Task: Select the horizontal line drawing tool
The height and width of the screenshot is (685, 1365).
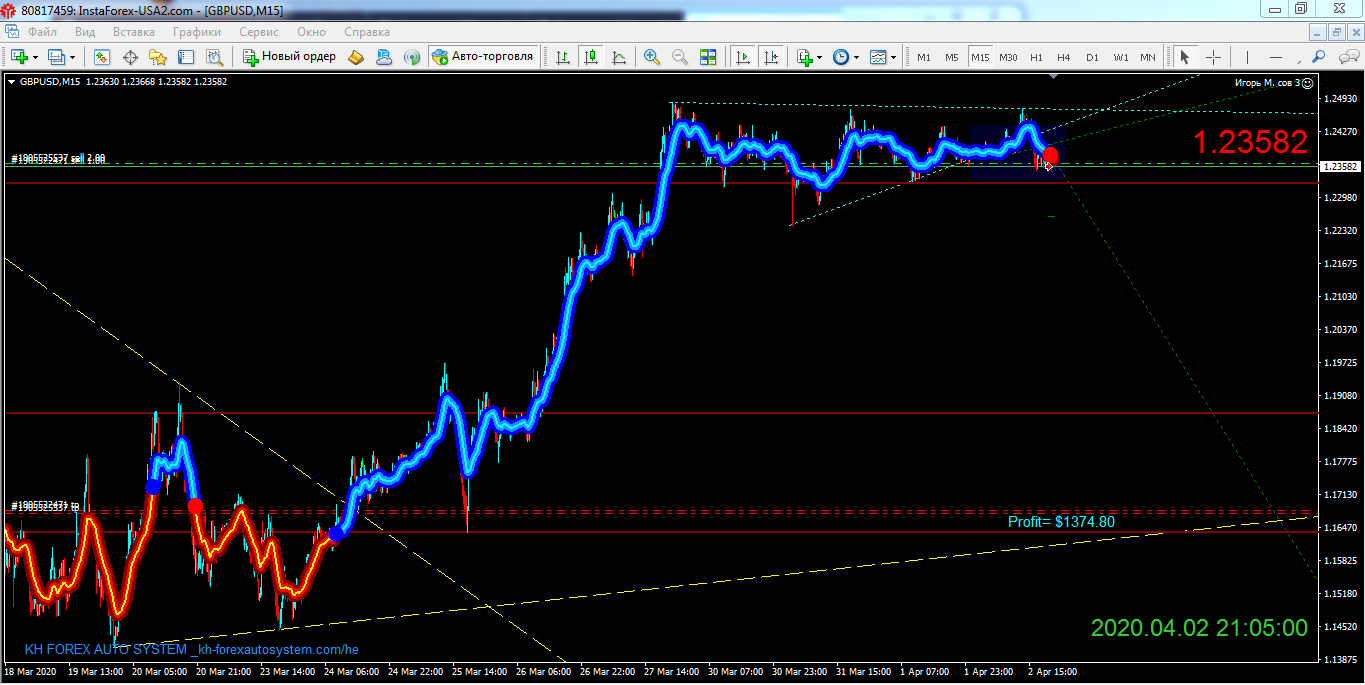Action: 1275,57
